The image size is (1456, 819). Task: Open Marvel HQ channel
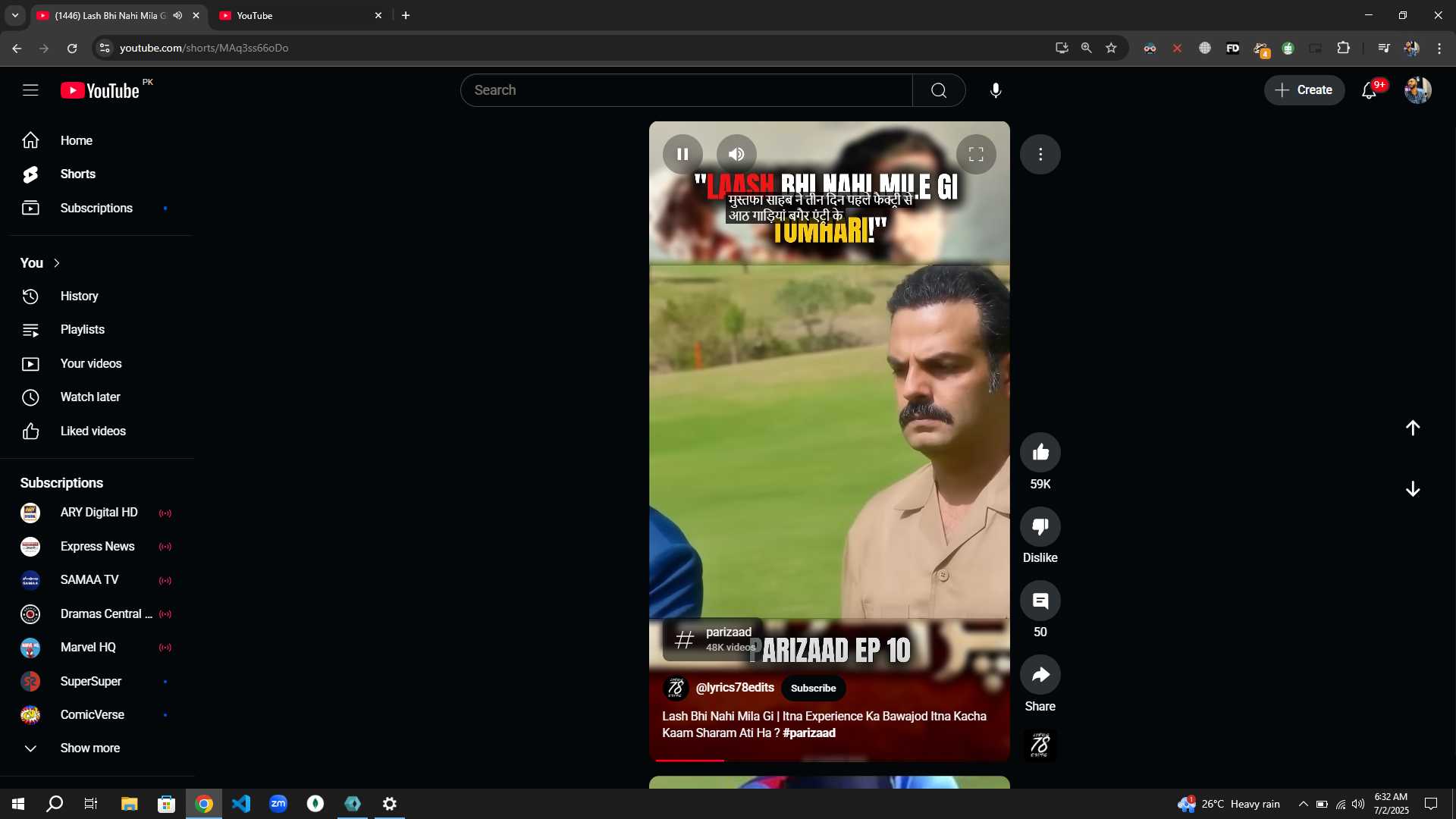[x=97, y=648]
